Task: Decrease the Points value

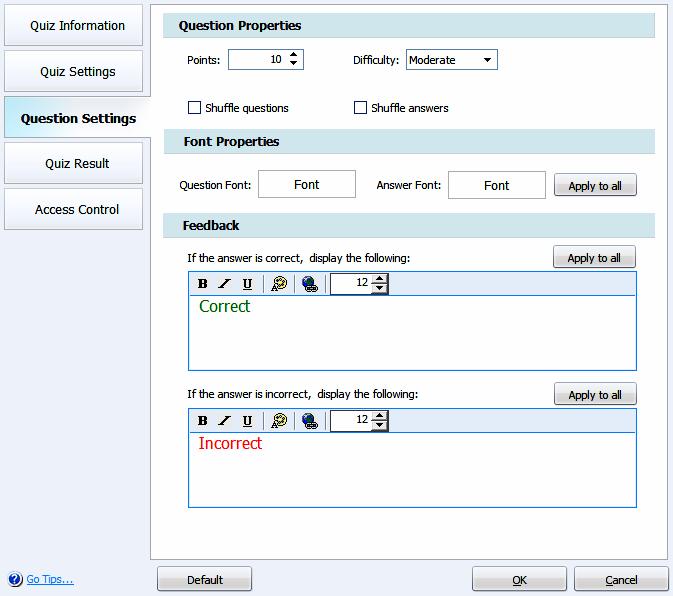Action: point(294,64)
